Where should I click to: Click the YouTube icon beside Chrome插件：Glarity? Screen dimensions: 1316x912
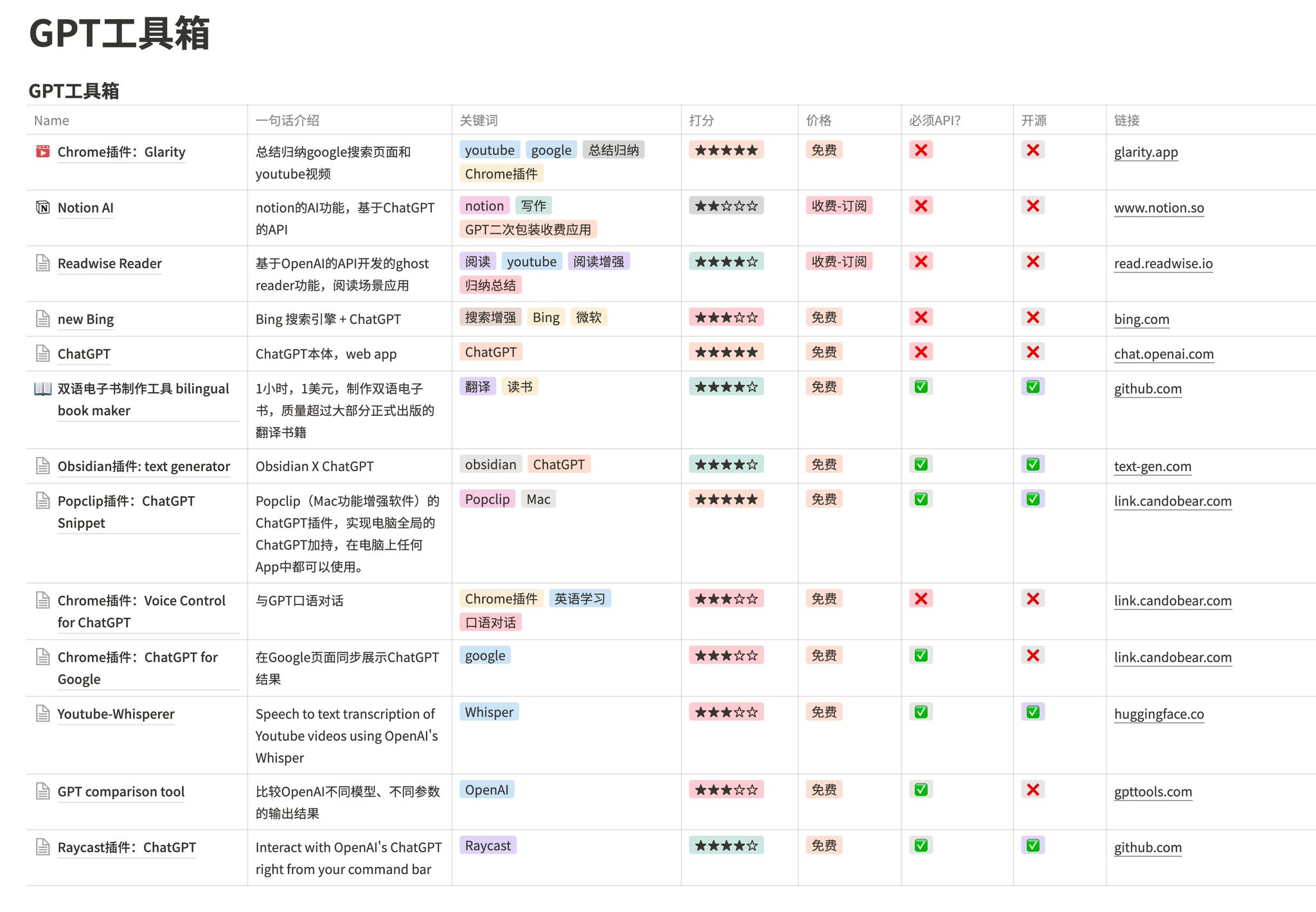(42, 152)
